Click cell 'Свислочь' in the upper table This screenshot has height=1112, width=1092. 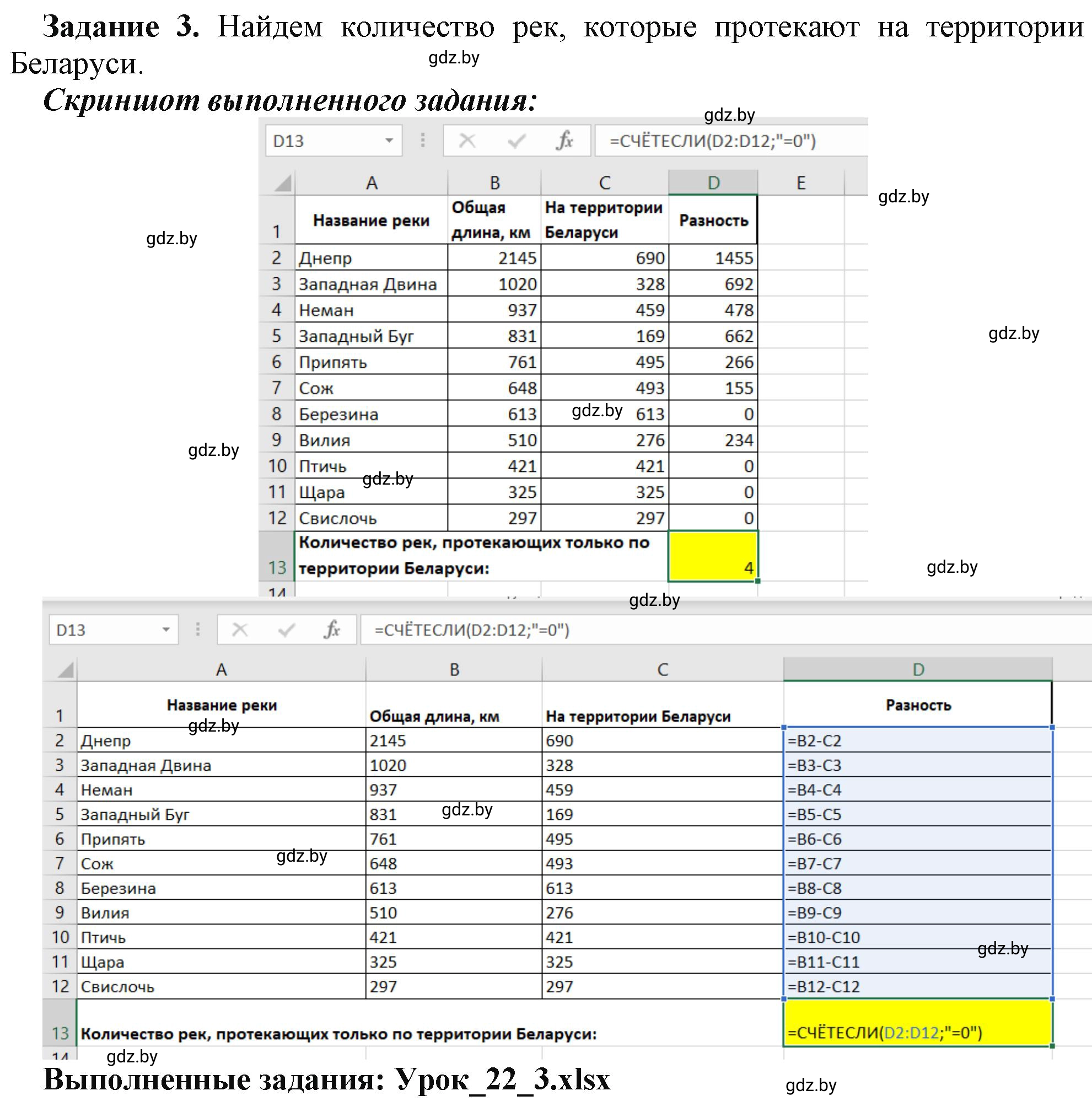tap(371, 518)
